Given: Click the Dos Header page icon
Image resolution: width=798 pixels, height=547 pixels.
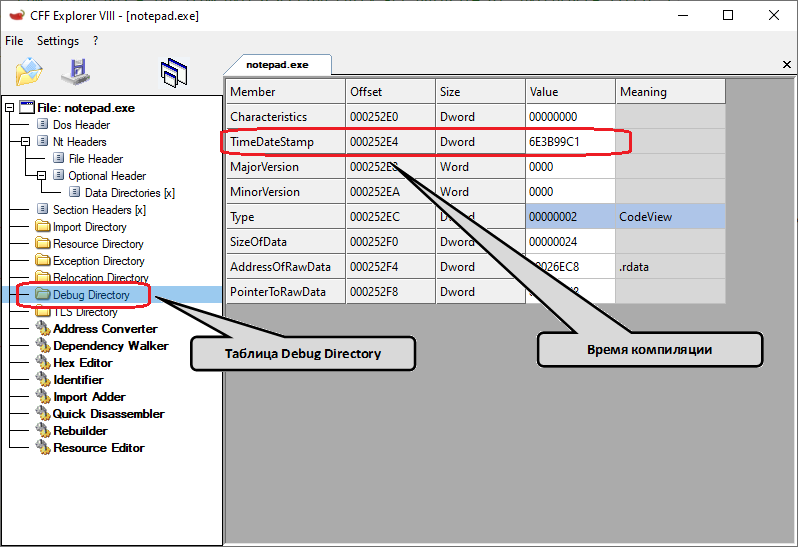Looking at the screenshot, I should [43, 124].
